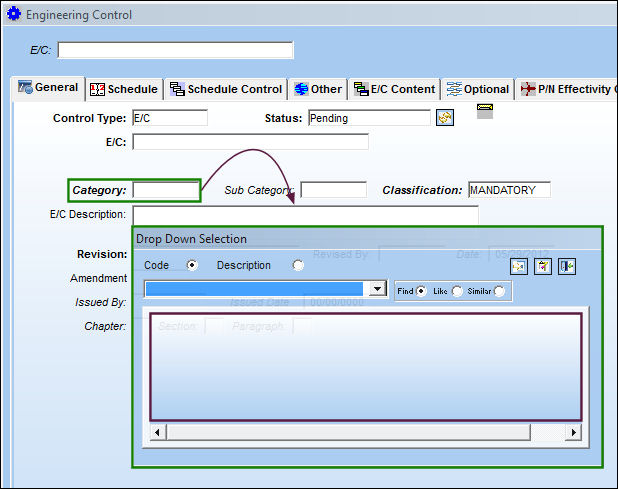Select the Code radio button
This screenshot has height=489, width=618.
coord(192,265)
